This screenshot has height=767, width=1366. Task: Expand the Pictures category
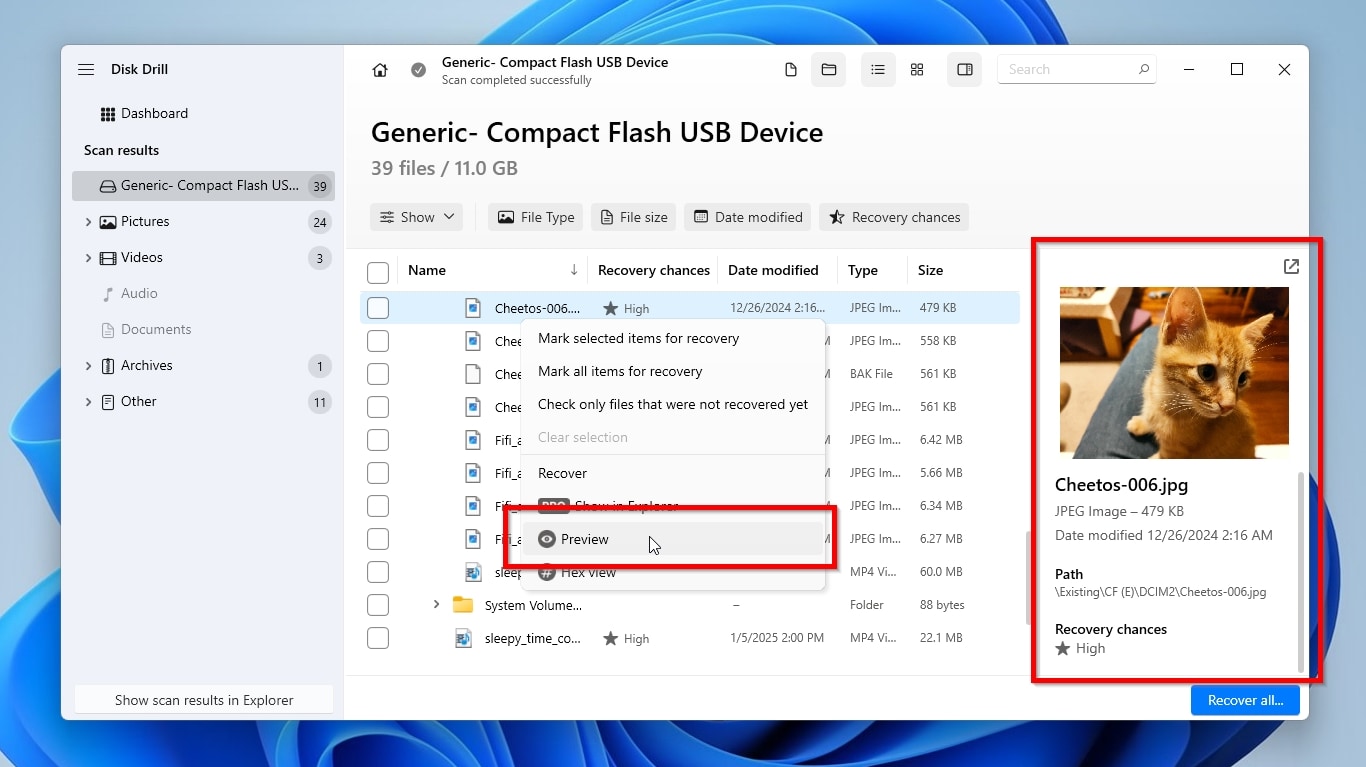tap(88, 222)
